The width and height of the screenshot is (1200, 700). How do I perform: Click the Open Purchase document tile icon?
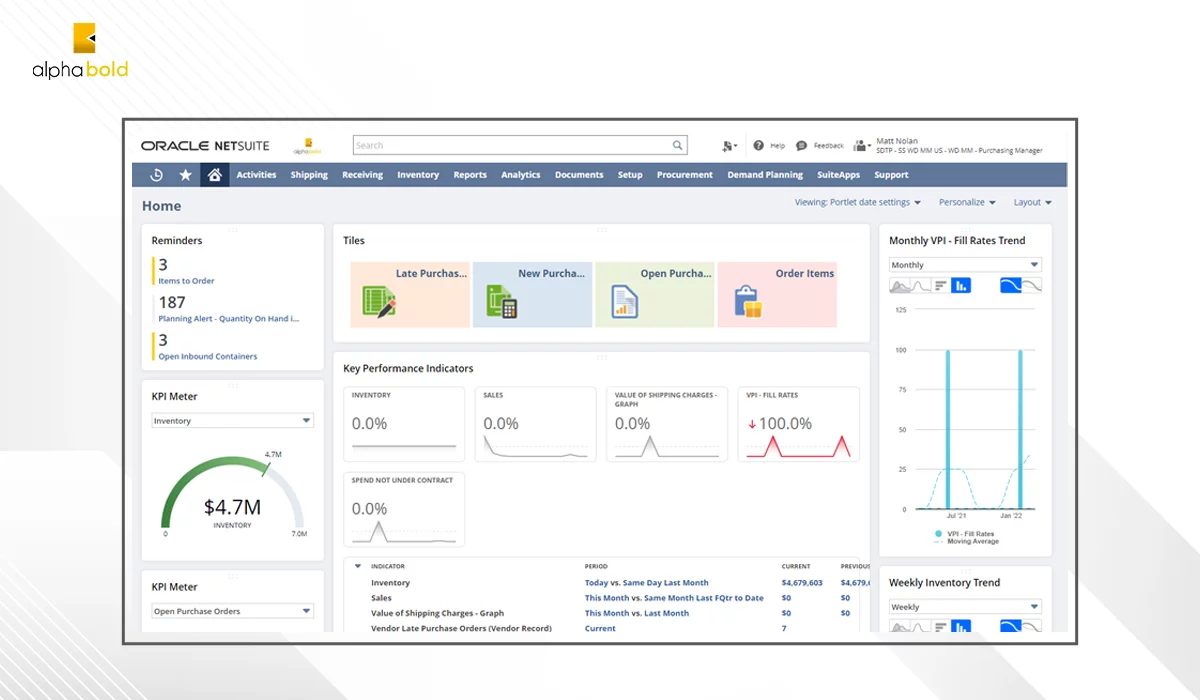tap(625, 301)
